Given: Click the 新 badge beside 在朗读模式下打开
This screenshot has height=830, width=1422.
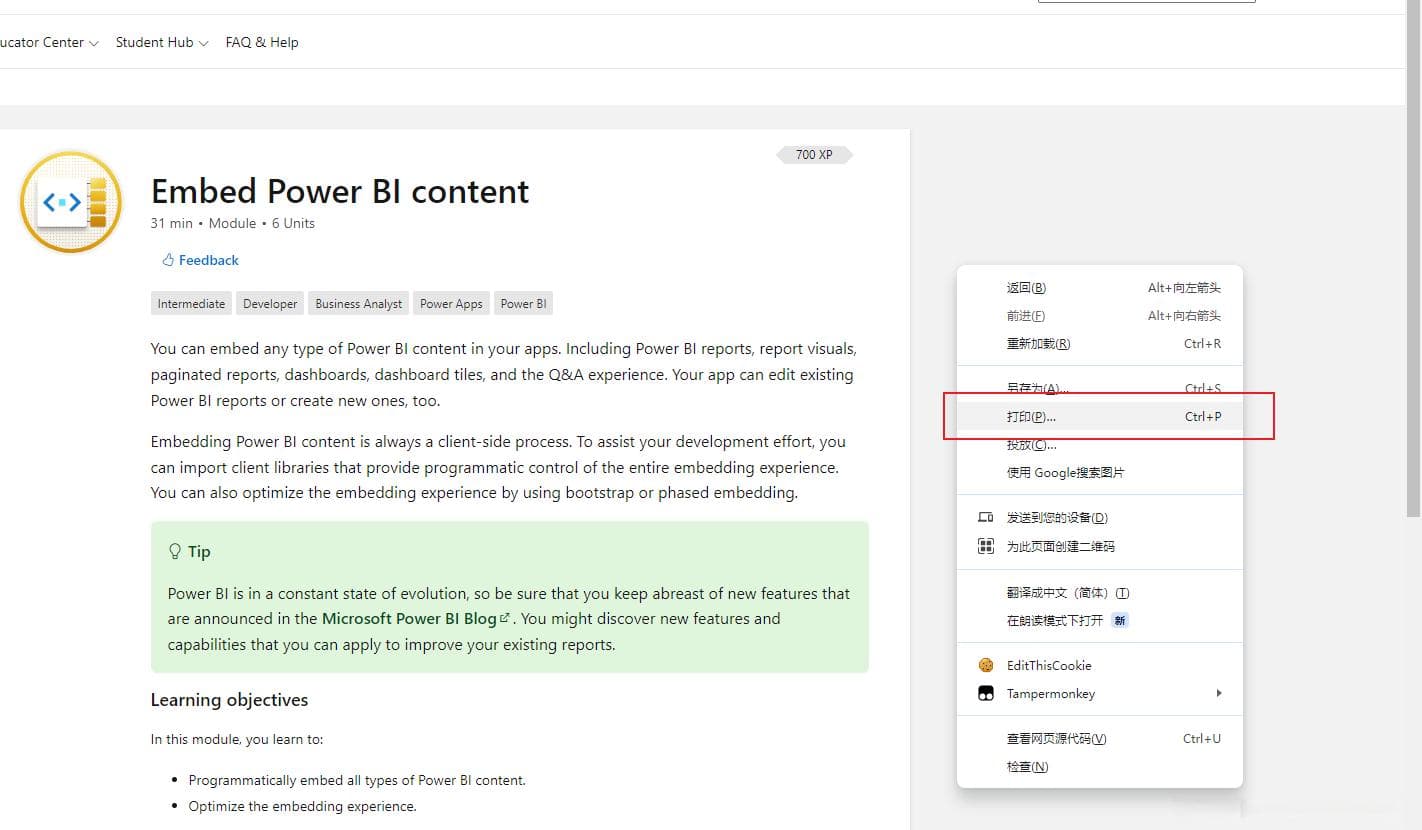Looking at the screenshot, I should pyautogui.click(x=1120, y=621).
